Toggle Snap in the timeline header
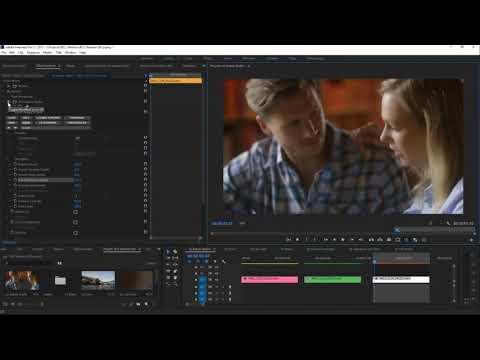480x360 pixels. pos(198,261)
